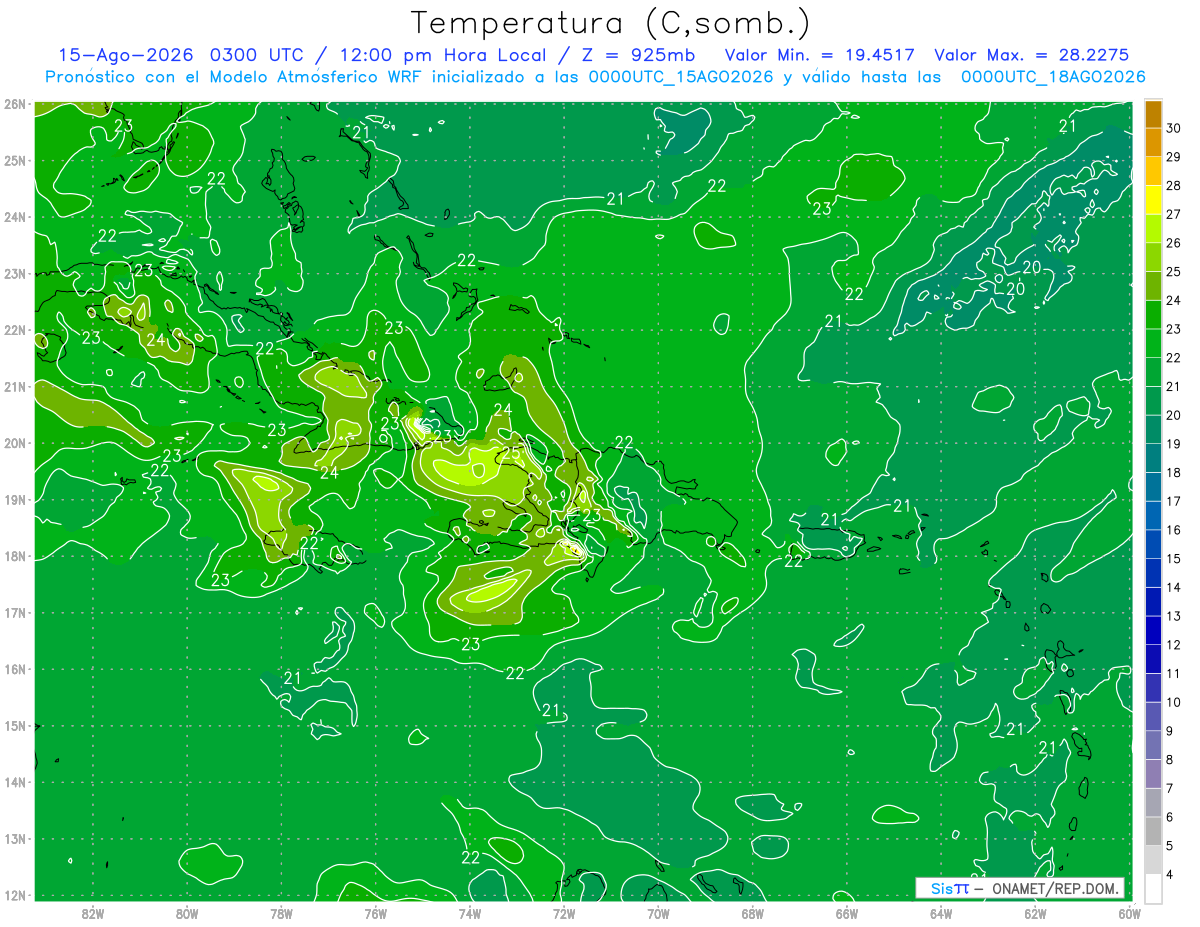Click the title 'Temperatura (C,somb.)'
Viewport: 1200px width, 927px height.
(x=610, y=23)
